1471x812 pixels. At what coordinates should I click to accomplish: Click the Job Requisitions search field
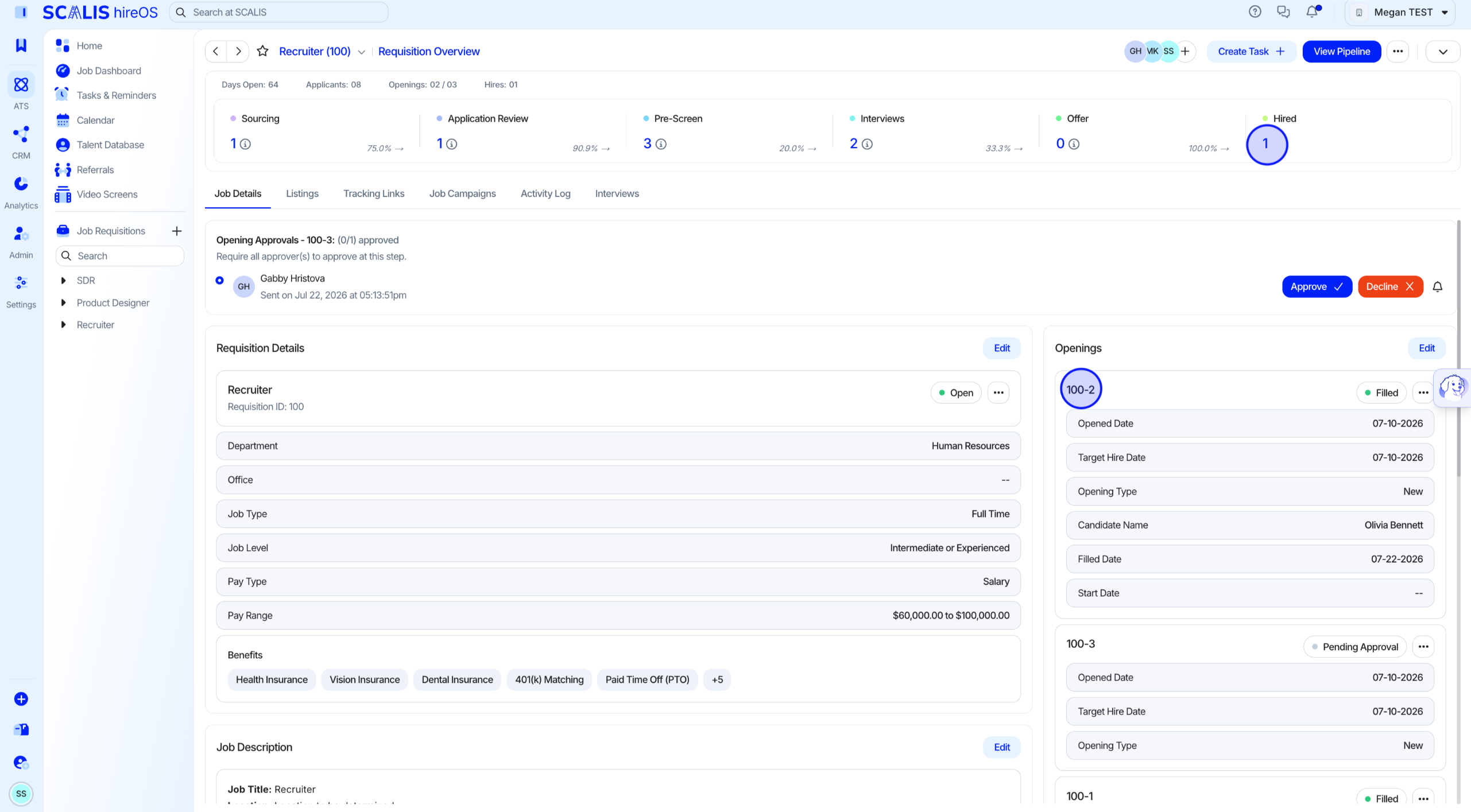[x=119, y=255]
